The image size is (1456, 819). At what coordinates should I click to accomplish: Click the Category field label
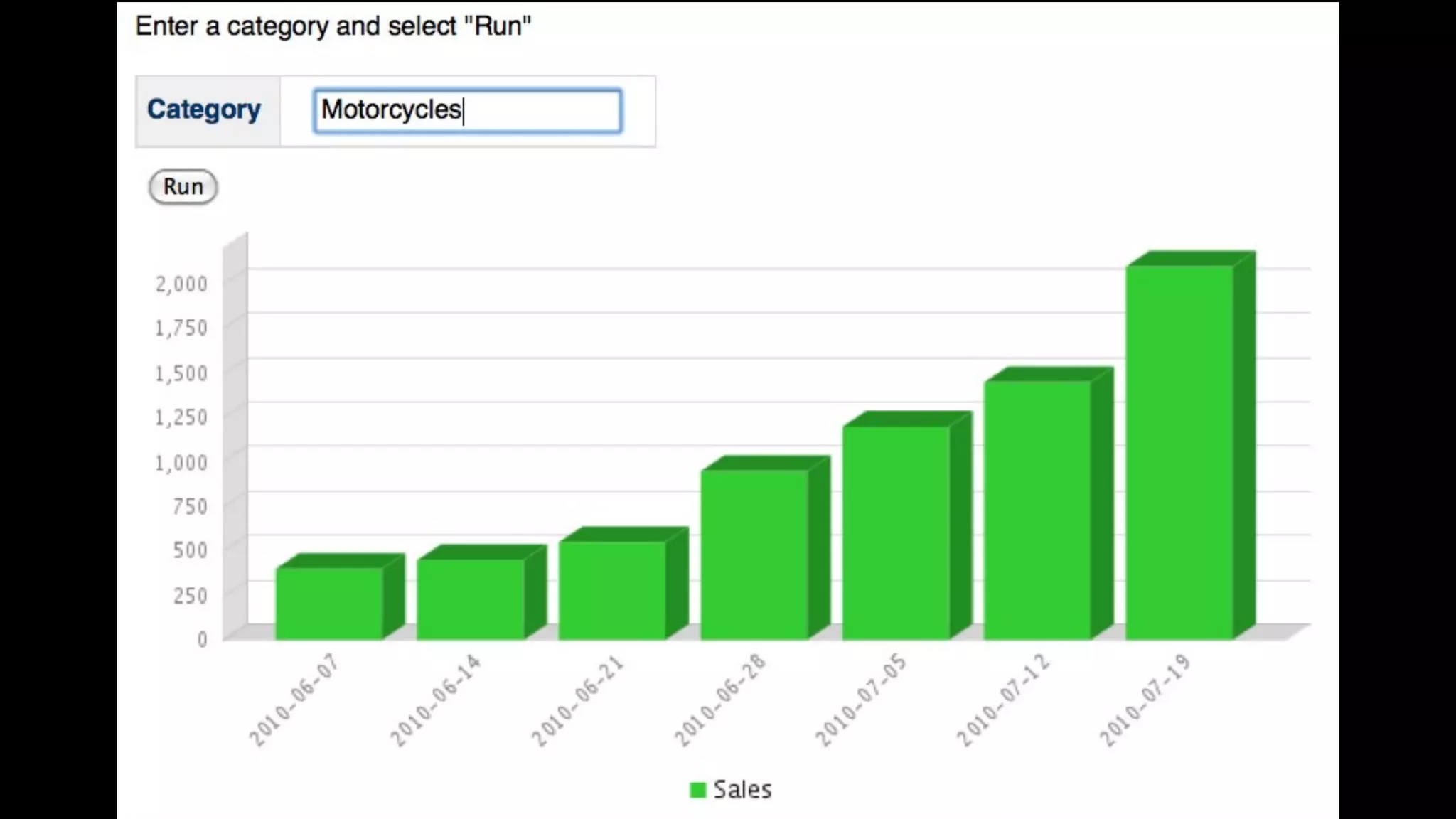point(204,109)
